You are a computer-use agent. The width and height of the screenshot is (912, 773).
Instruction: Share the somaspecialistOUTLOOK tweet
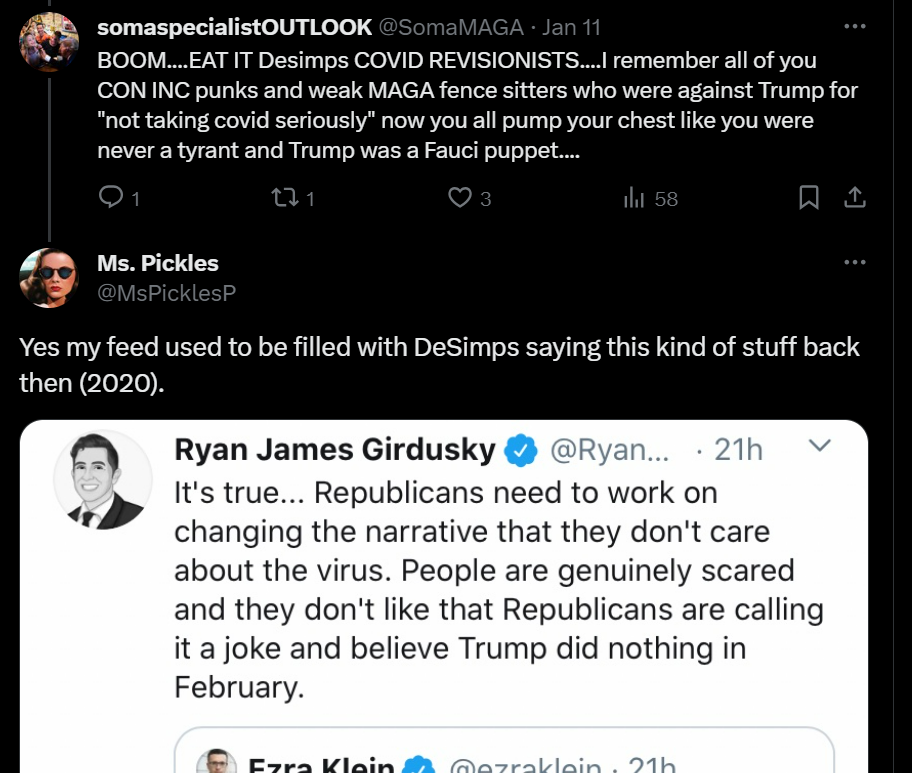click(855, 198)
